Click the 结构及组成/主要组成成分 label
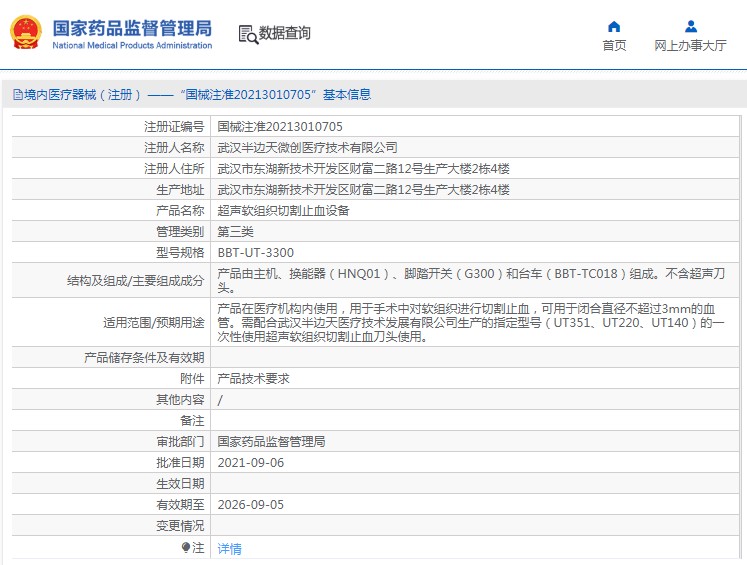747x565 pixels. click(x=136, y=281)
